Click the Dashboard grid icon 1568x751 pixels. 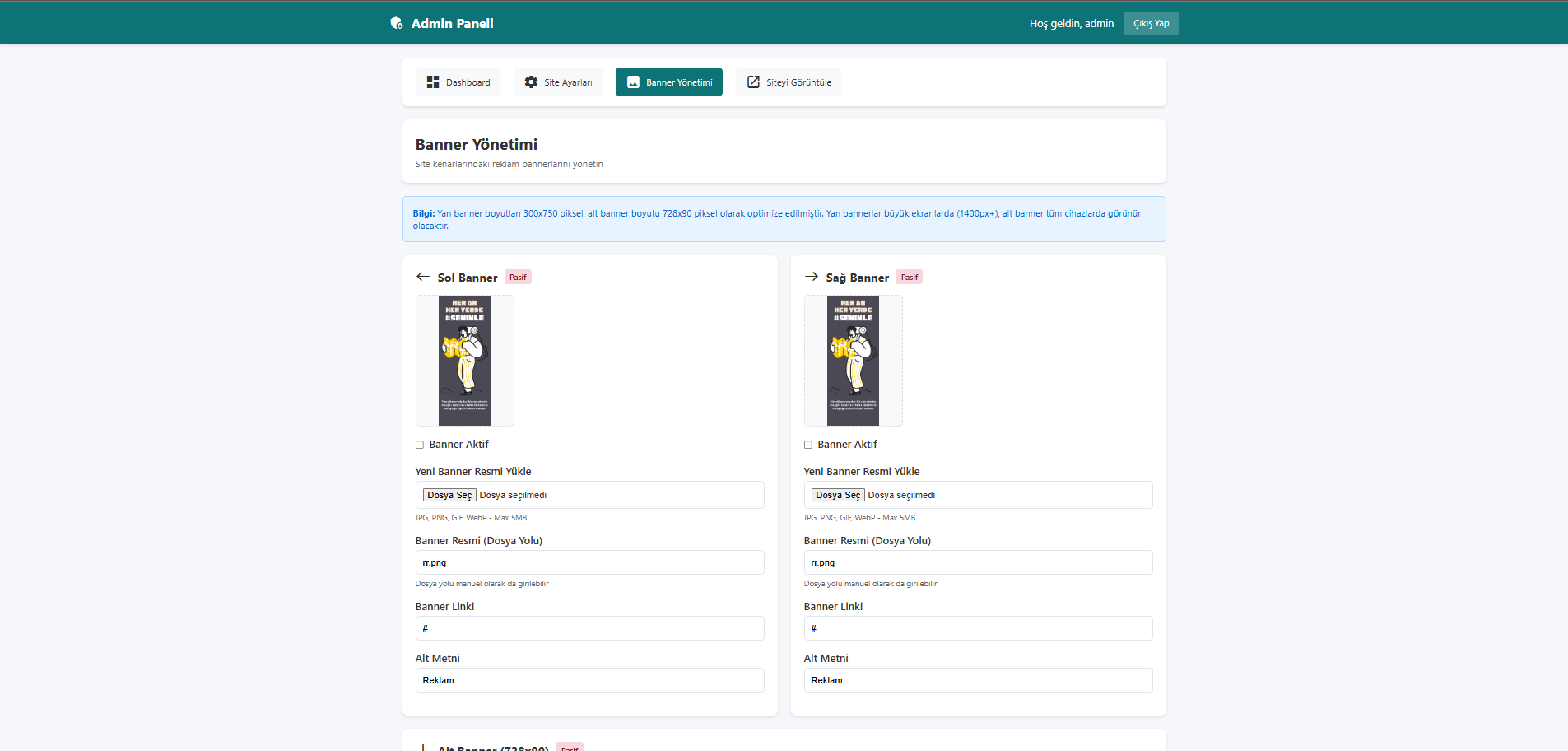pos(433,82)
